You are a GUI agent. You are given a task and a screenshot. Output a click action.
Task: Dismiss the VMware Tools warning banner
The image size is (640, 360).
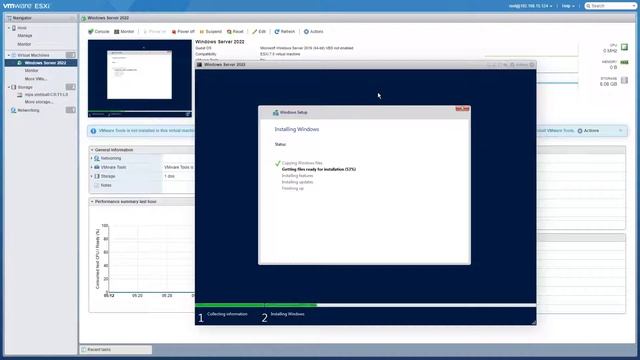point(620,131)
